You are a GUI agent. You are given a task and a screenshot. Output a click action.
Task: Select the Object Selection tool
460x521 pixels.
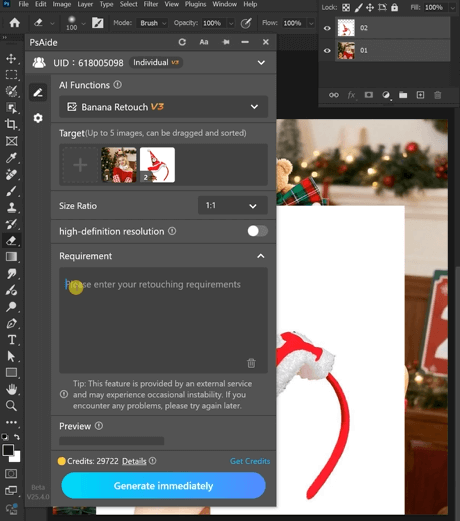coord(11,91)
